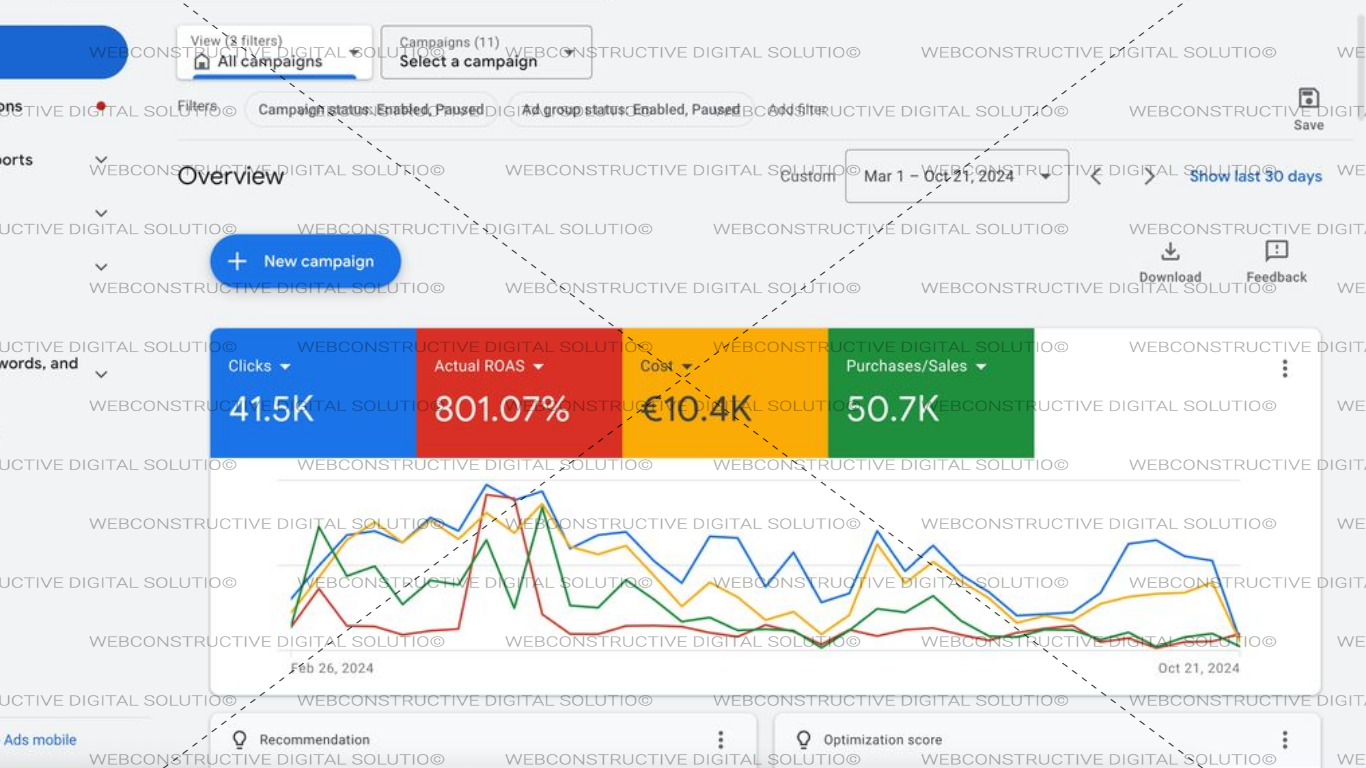Open the Select a campaign picker

(487, 51)
